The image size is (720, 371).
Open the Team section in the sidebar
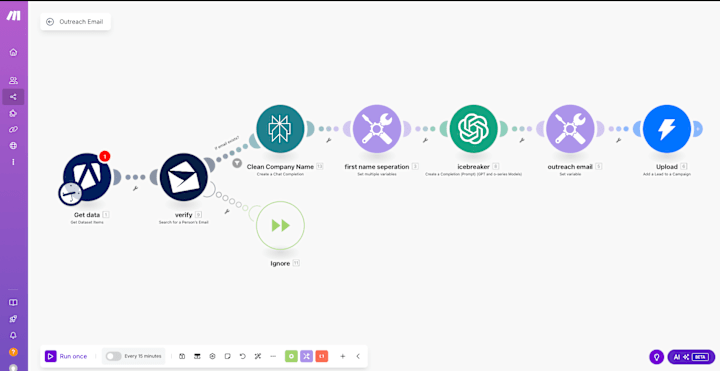coord(13,80)
